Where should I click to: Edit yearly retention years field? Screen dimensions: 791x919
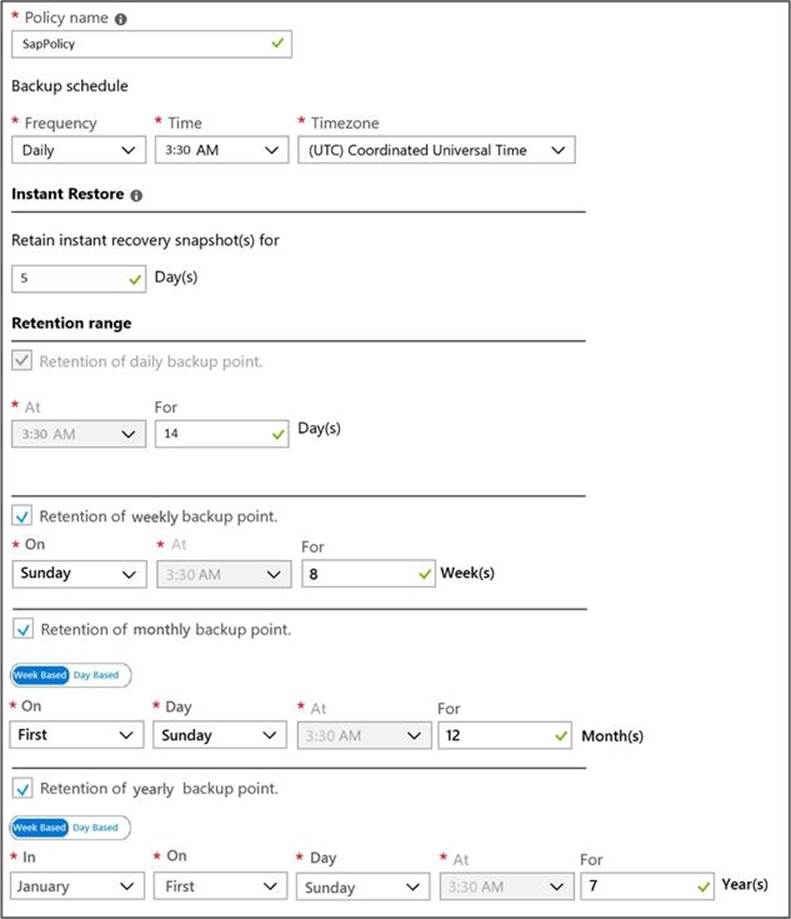click(x=638, y=887)
